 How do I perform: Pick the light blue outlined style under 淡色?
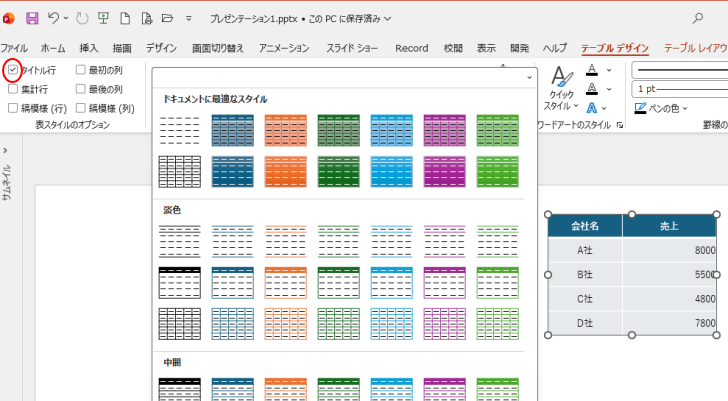391,283
